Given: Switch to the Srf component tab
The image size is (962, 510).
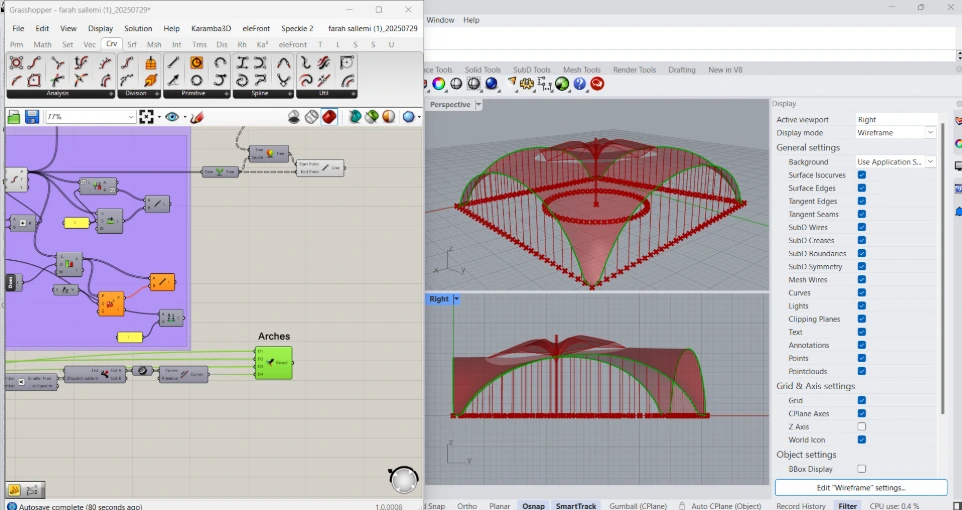Looking at the screenshot, I should pos(132,44).
